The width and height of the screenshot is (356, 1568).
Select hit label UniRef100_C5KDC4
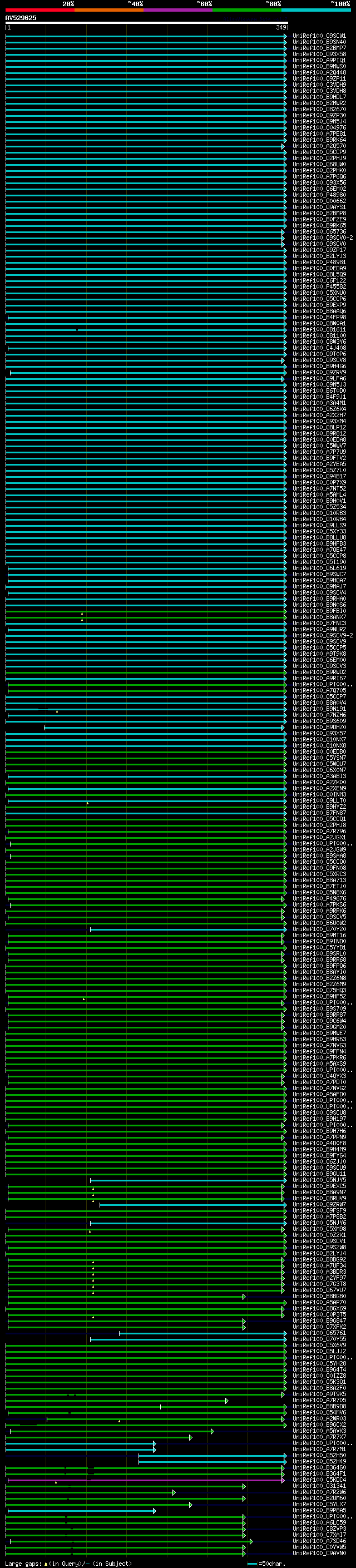[x=319, y=1480]
